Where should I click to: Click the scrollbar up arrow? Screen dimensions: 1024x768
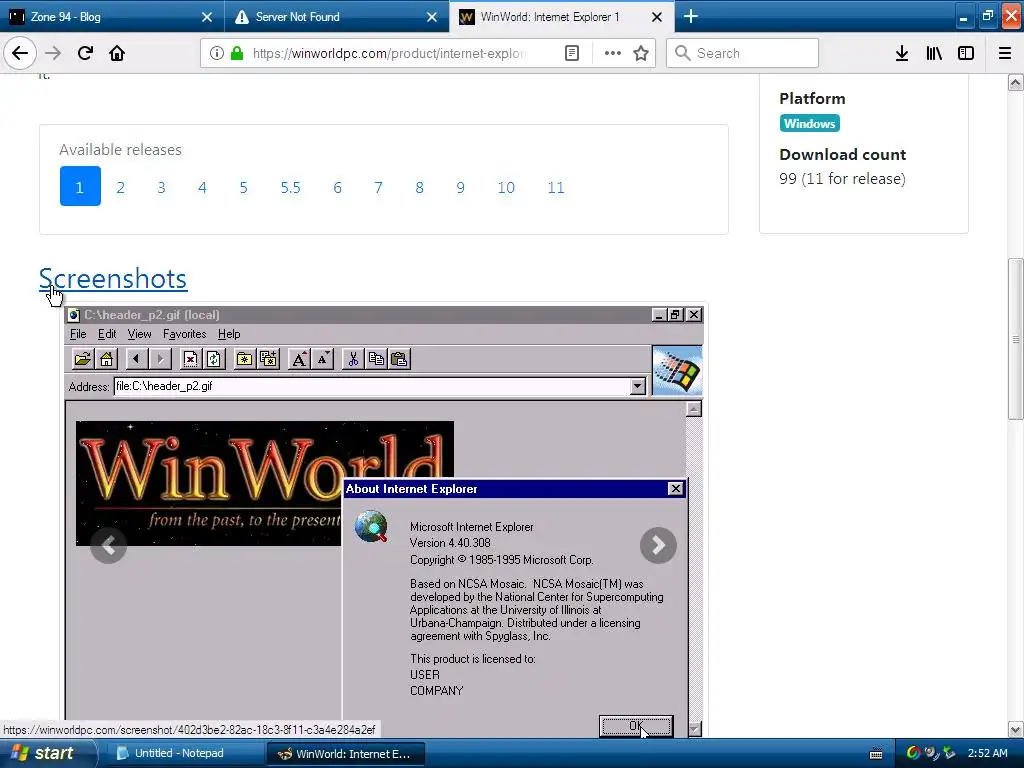coord(1016,82)
